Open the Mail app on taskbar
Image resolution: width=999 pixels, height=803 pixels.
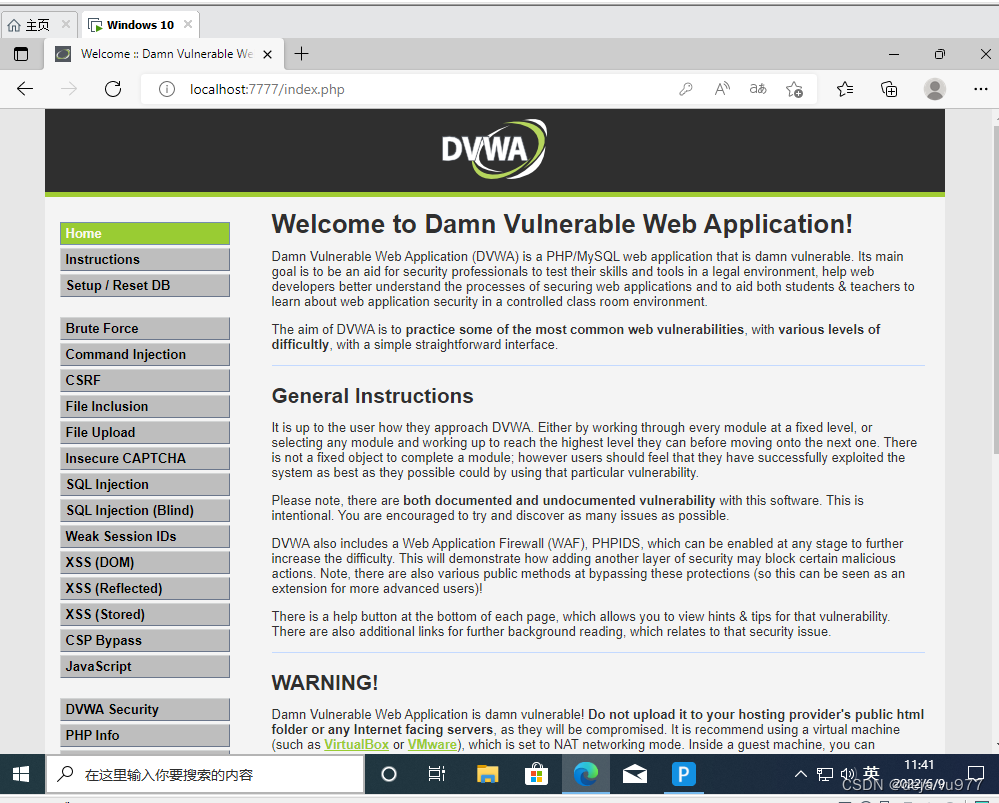[x=635, y=774]
